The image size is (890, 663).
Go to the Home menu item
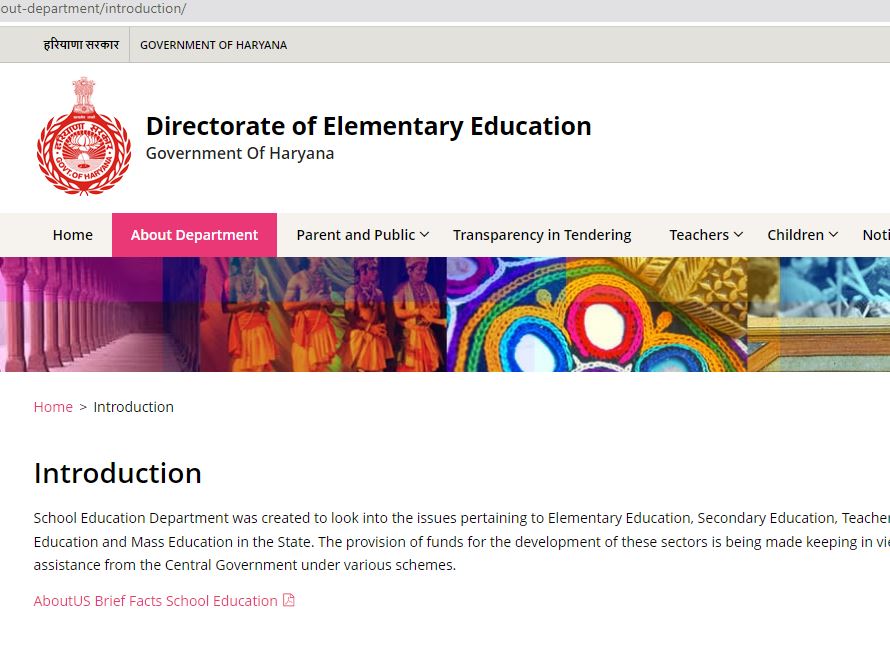pos(73,235)
